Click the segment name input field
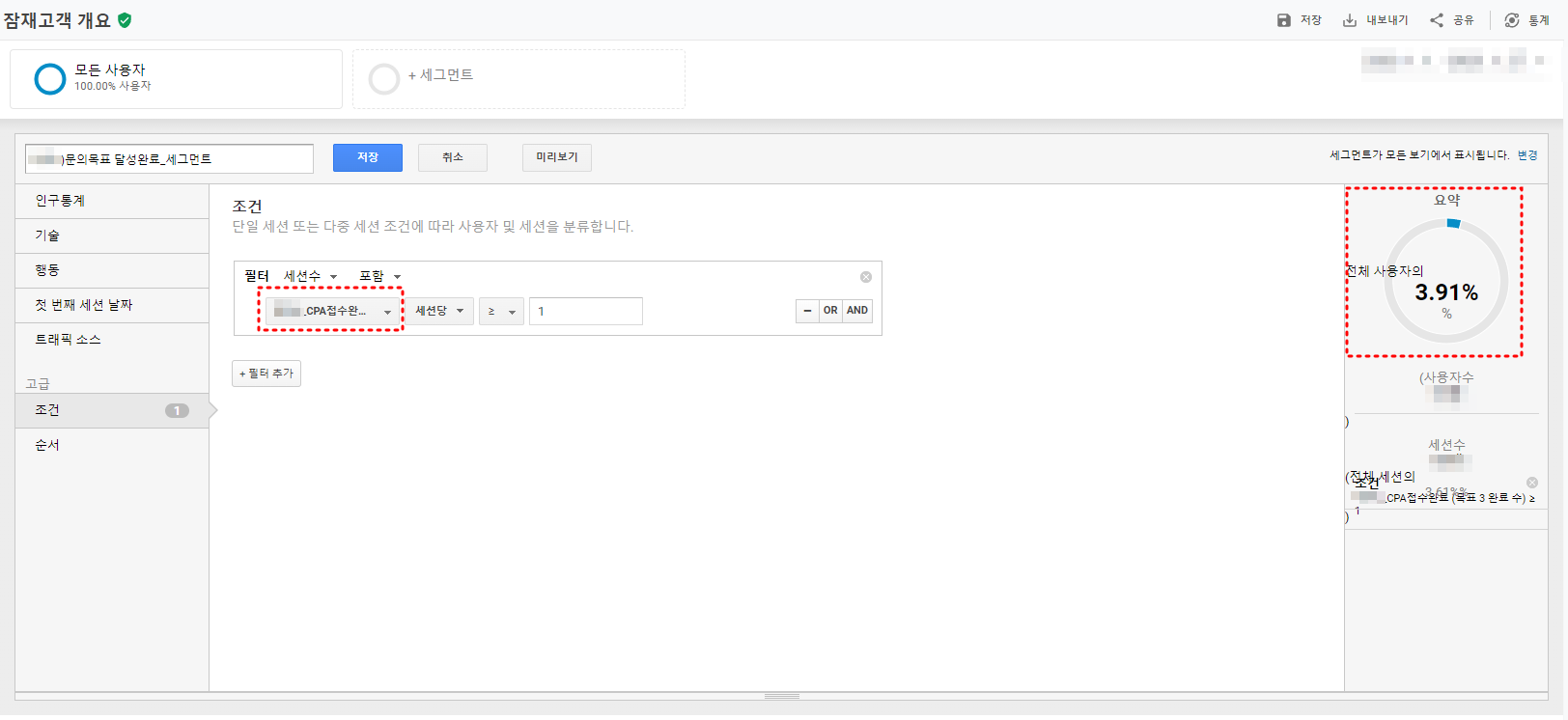This screenshot has width=1568, height=720. coord(170,158)
